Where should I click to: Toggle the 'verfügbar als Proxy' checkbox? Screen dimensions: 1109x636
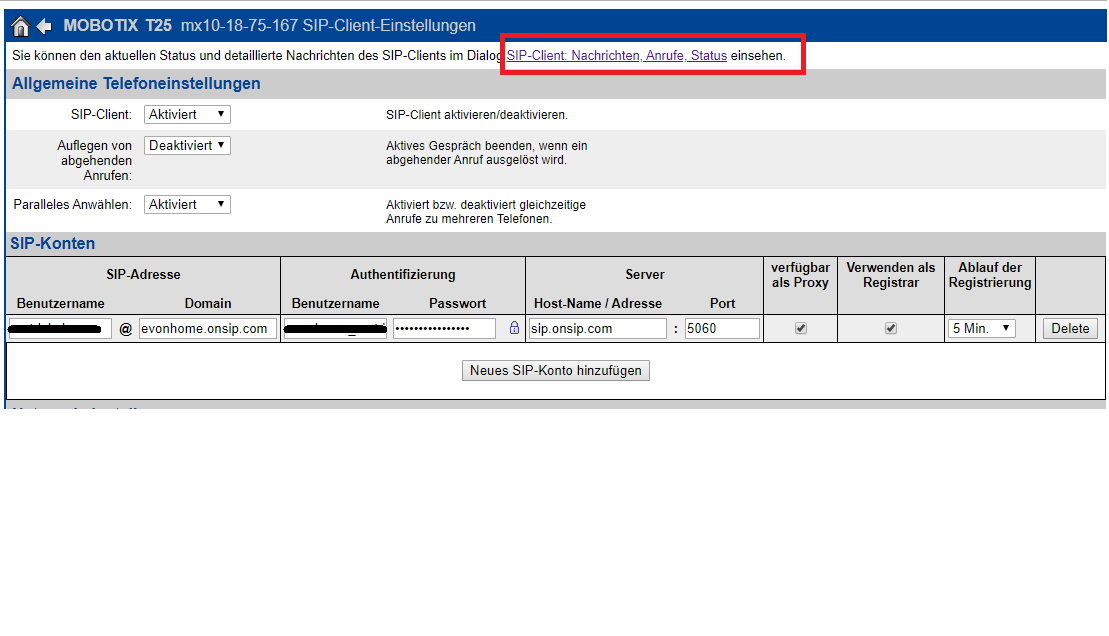(800, 328)
